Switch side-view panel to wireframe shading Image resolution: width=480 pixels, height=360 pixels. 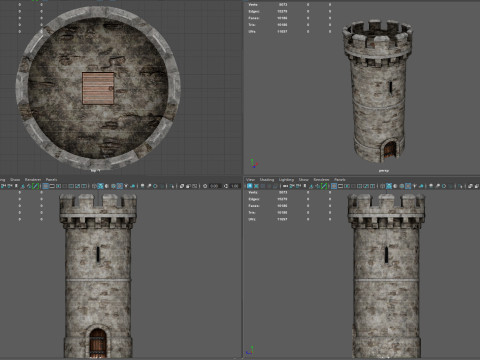[x=382, y=186]
